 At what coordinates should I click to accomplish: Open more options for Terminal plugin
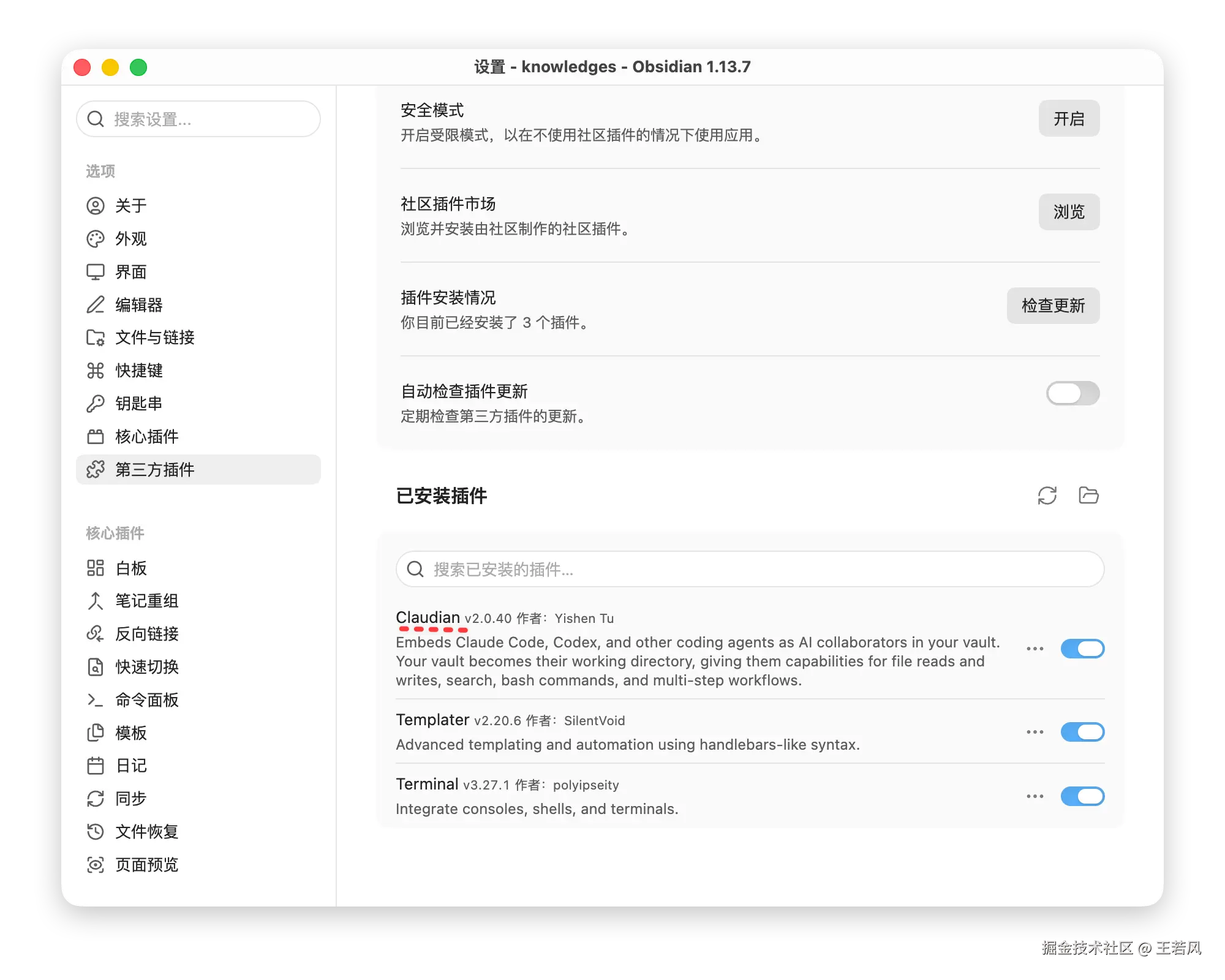(1035, 796)
